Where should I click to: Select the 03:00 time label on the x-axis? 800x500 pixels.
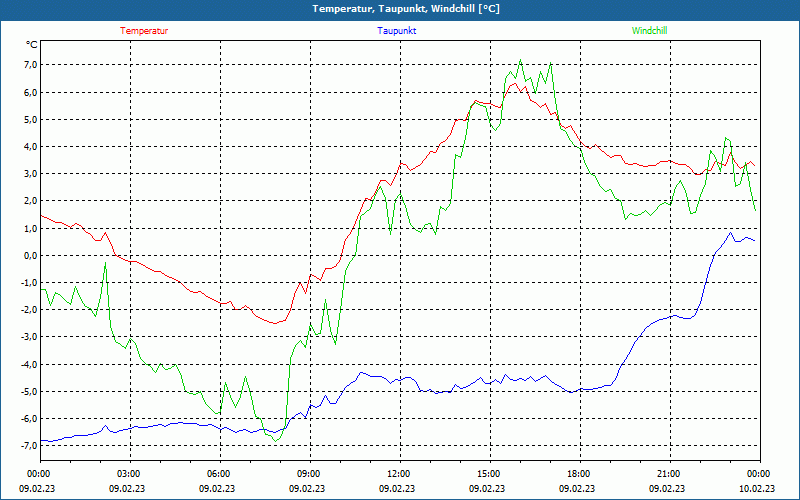(x=128, y=473)
